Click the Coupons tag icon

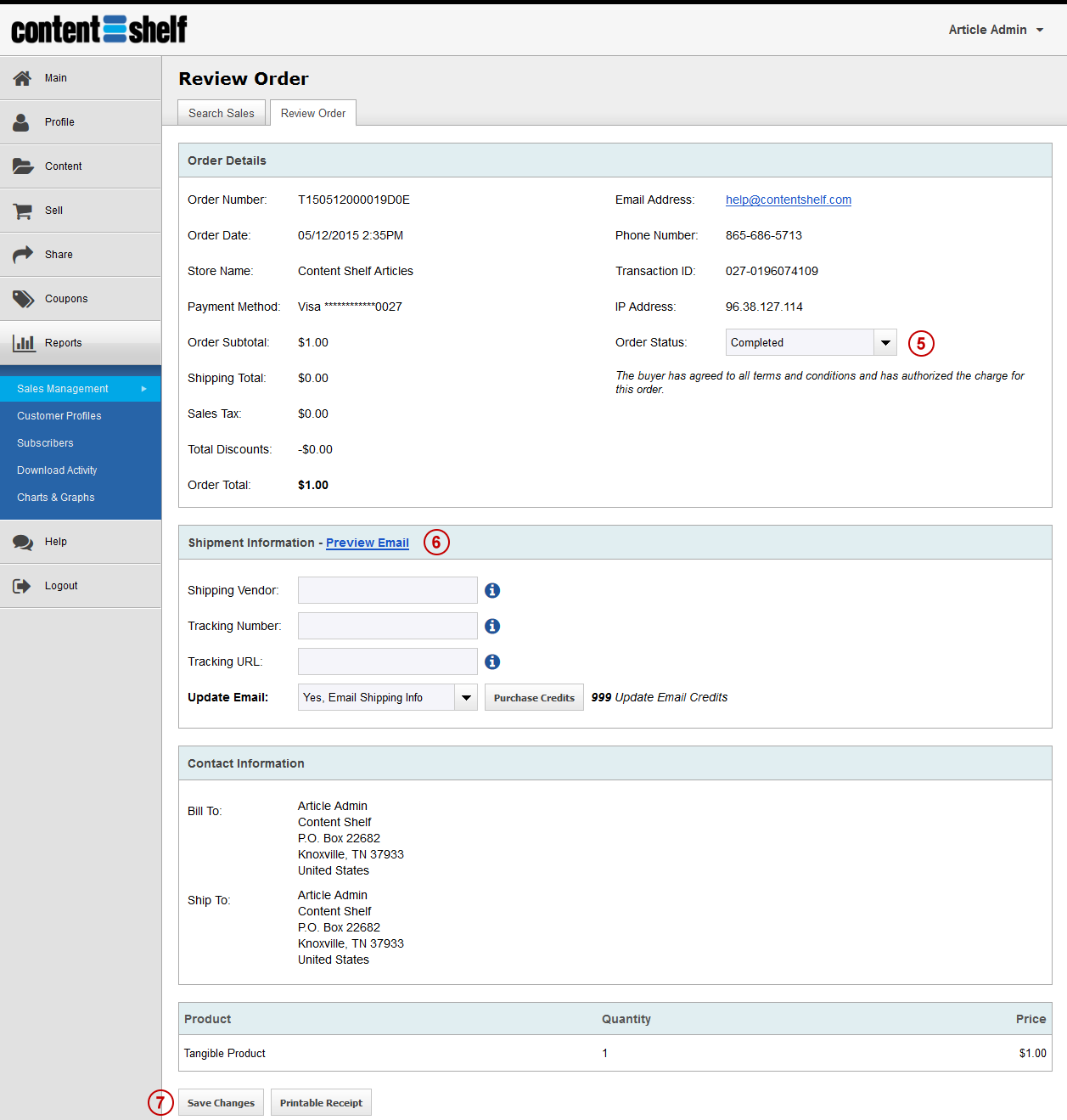(x=23, y=299)
